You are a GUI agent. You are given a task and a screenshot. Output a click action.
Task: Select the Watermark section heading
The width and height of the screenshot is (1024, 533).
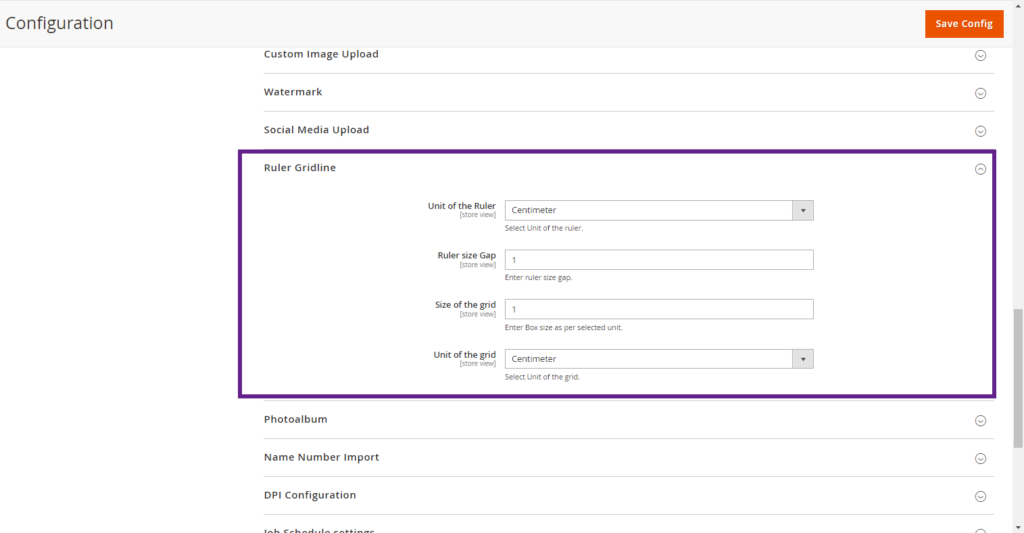pos(293,92)
